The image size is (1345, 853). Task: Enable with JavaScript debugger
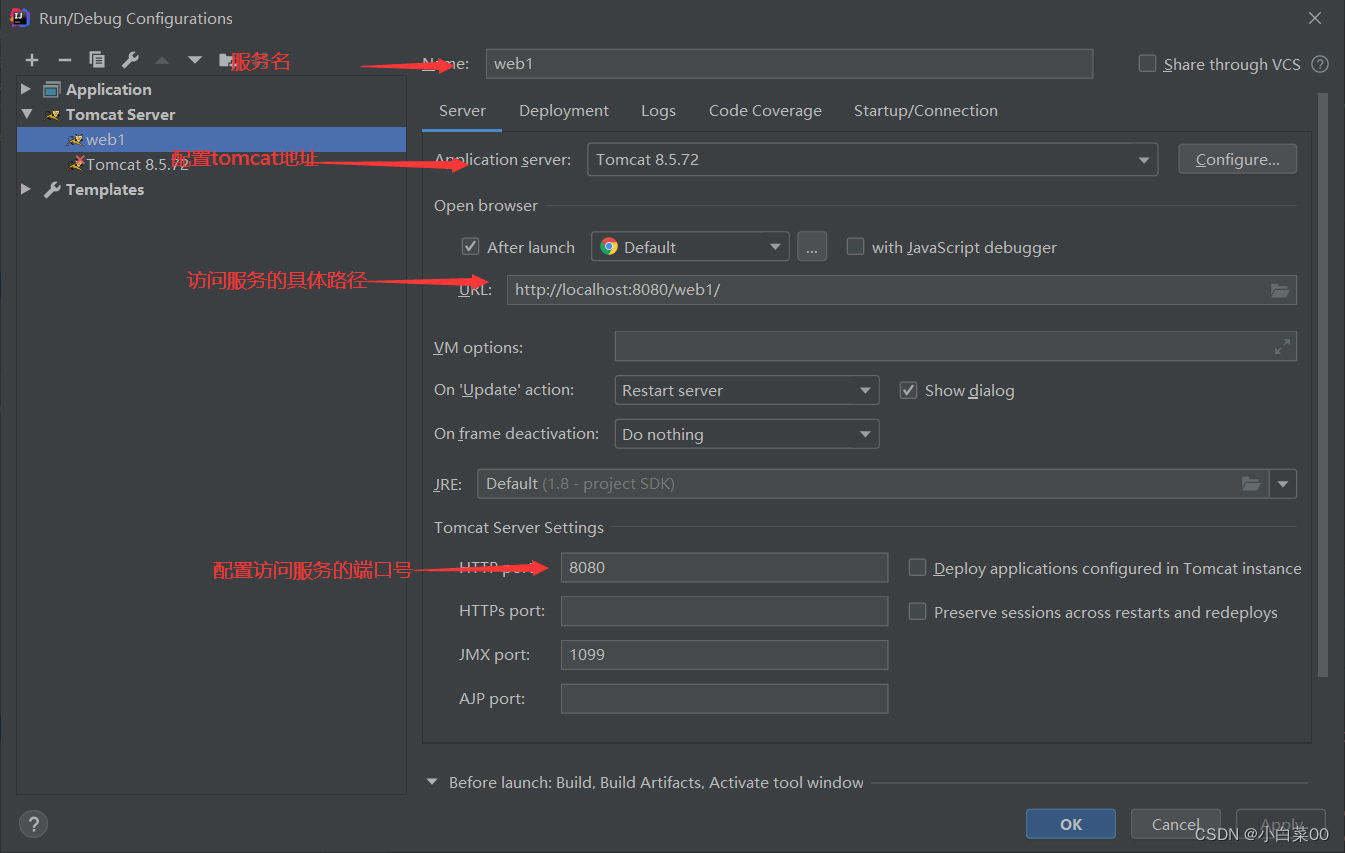(x=855, y=246)
